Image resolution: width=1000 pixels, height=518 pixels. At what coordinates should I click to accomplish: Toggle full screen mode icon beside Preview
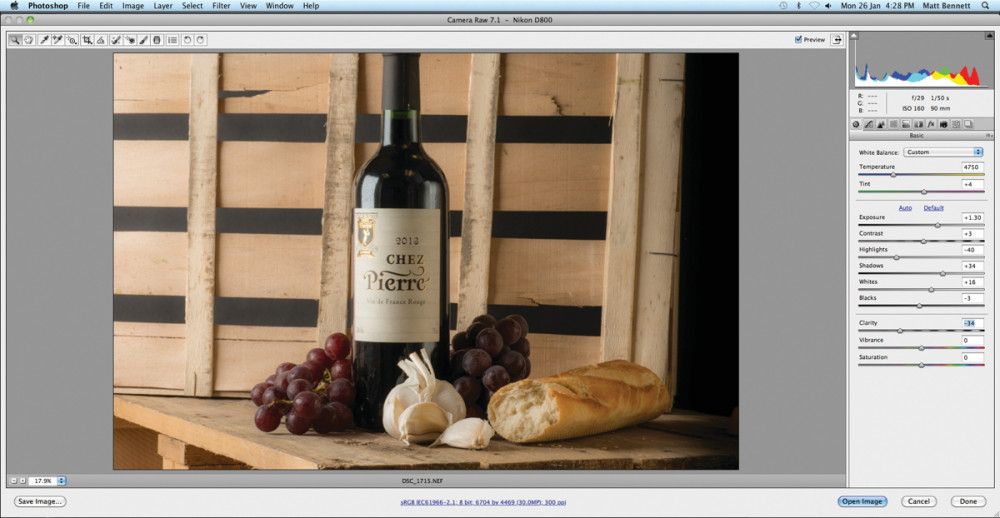tap(836, 40)
